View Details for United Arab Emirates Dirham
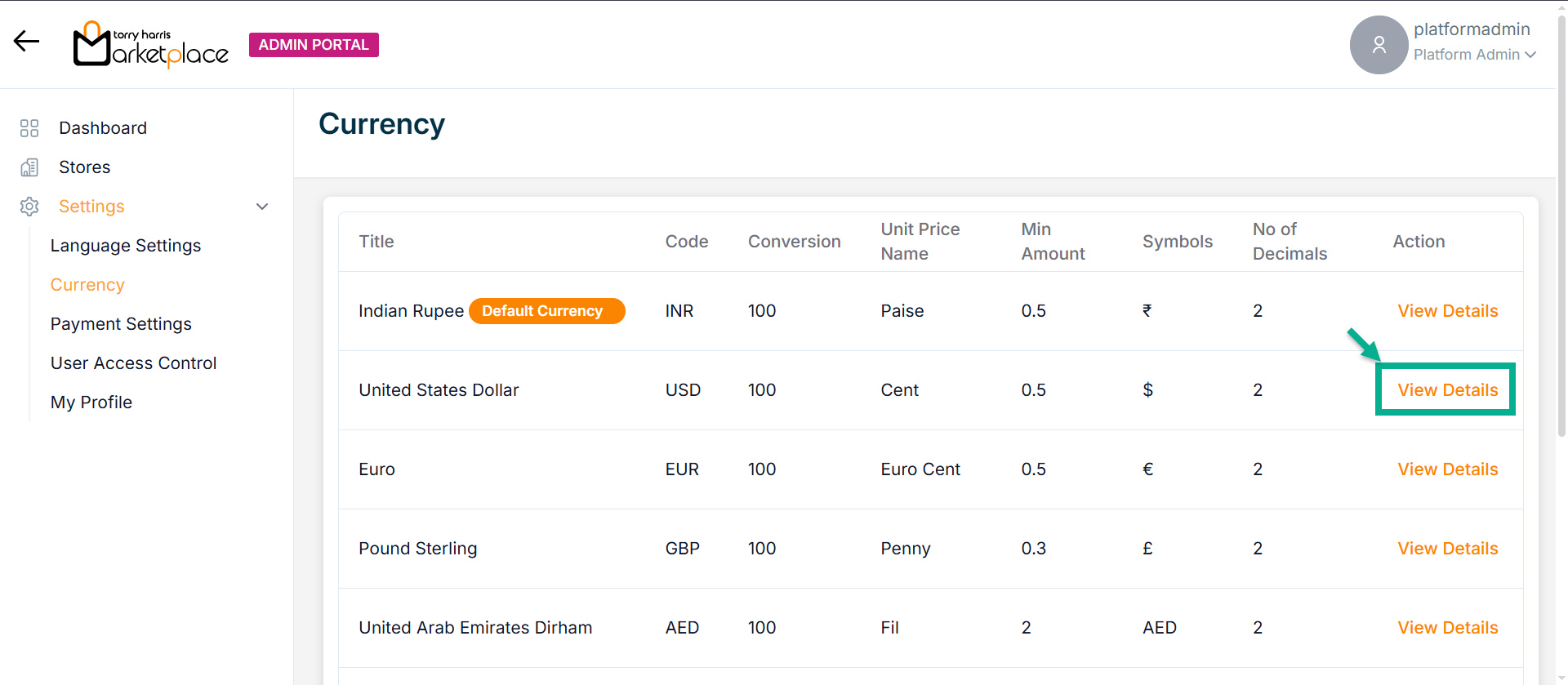1568x685 pixels. (x=1447, y=628)
